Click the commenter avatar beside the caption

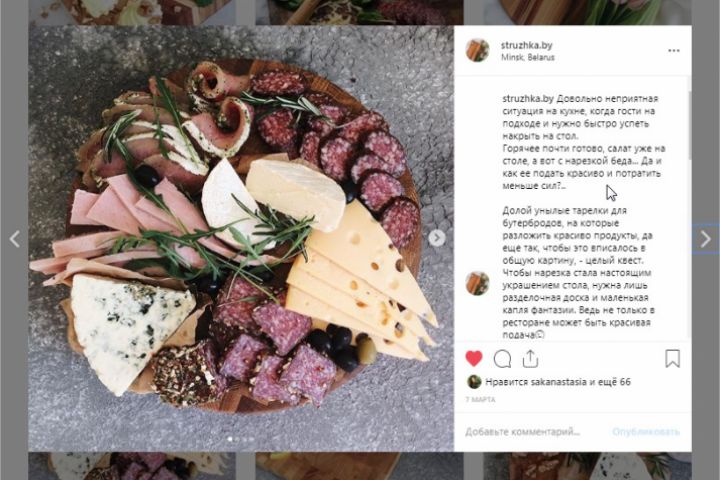click(x=478, y=283)
